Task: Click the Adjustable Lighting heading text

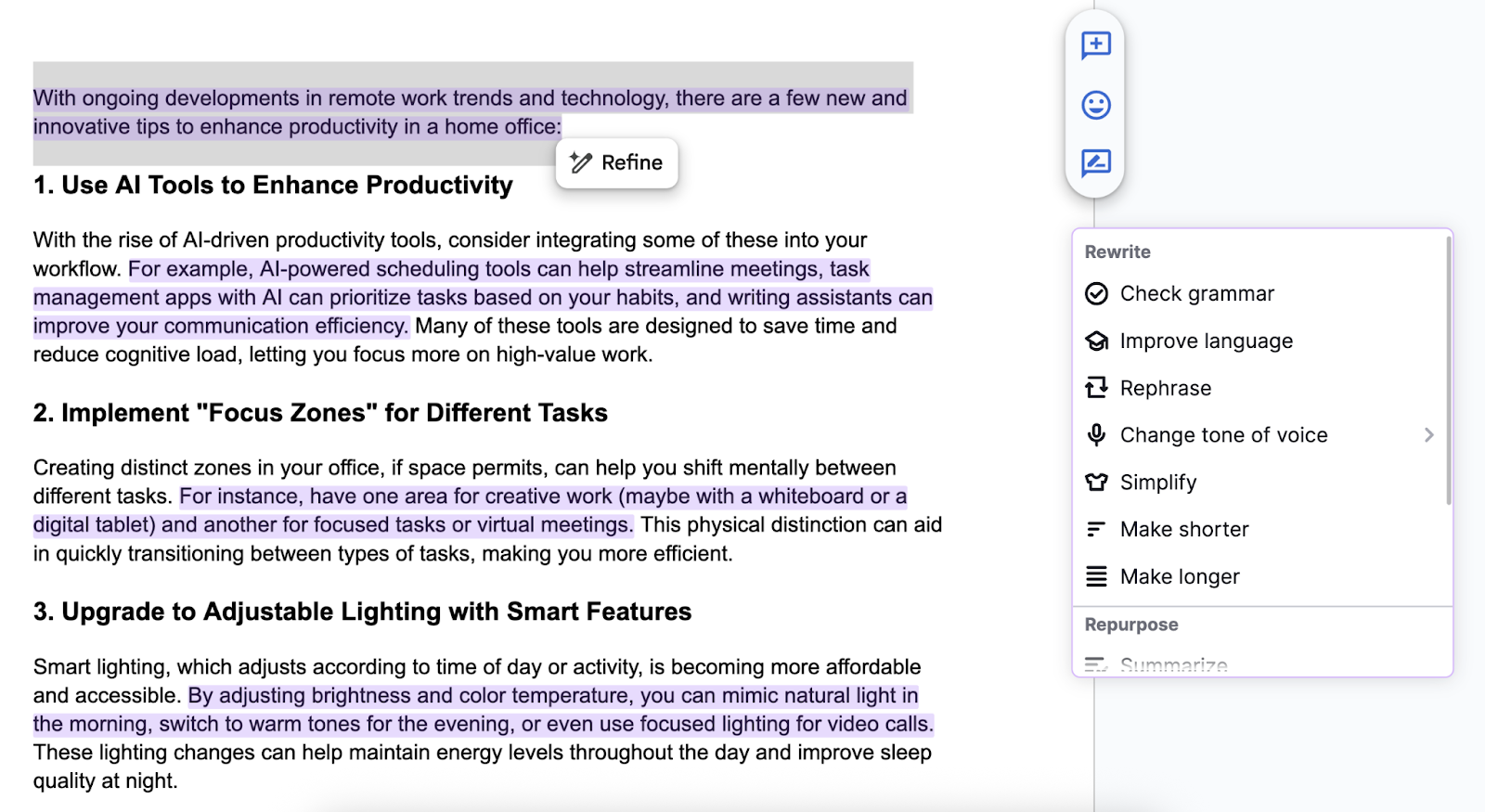Action: [x=362, y=612]
